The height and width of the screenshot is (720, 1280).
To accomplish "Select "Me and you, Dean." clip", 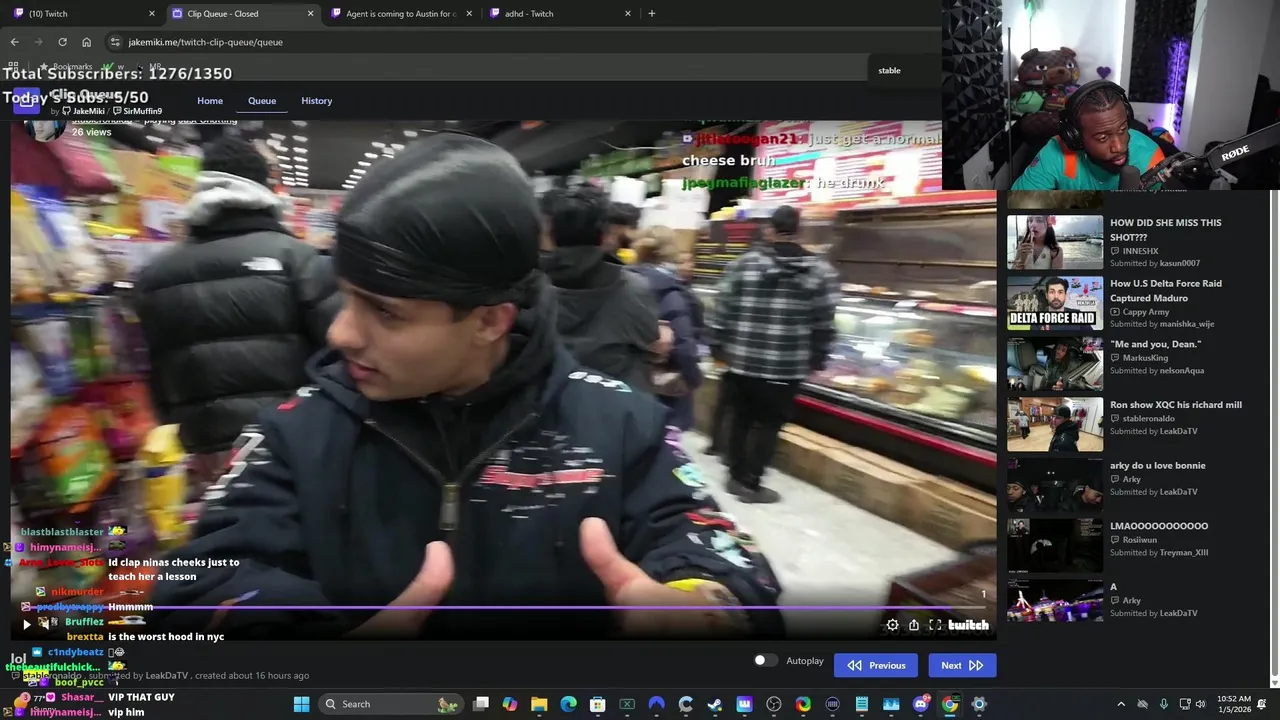I will [1155, 344].
